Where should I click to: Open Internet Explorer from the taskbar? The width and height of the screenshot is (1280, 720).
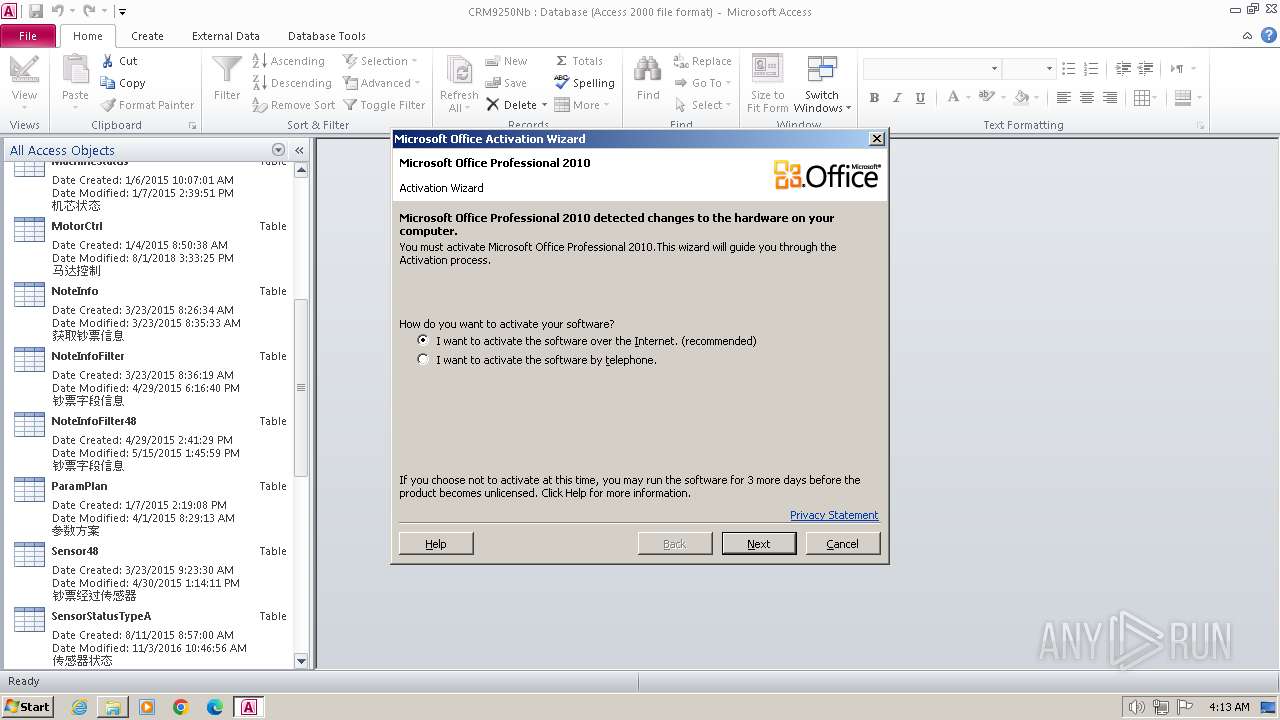[x=79, y=707]
